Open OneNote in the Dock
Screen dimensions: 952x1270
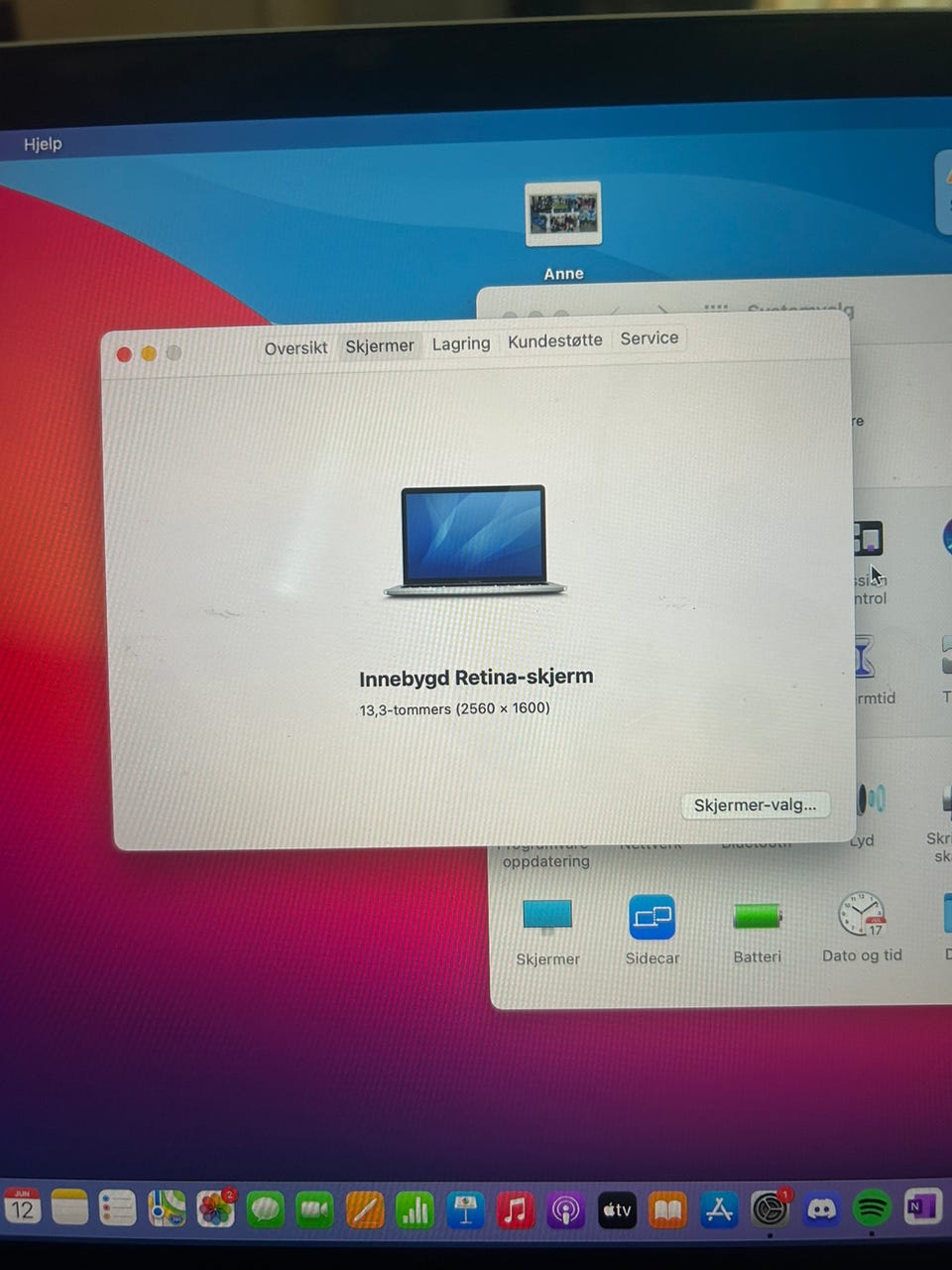pyautogui.click(x=922, y=1206)
